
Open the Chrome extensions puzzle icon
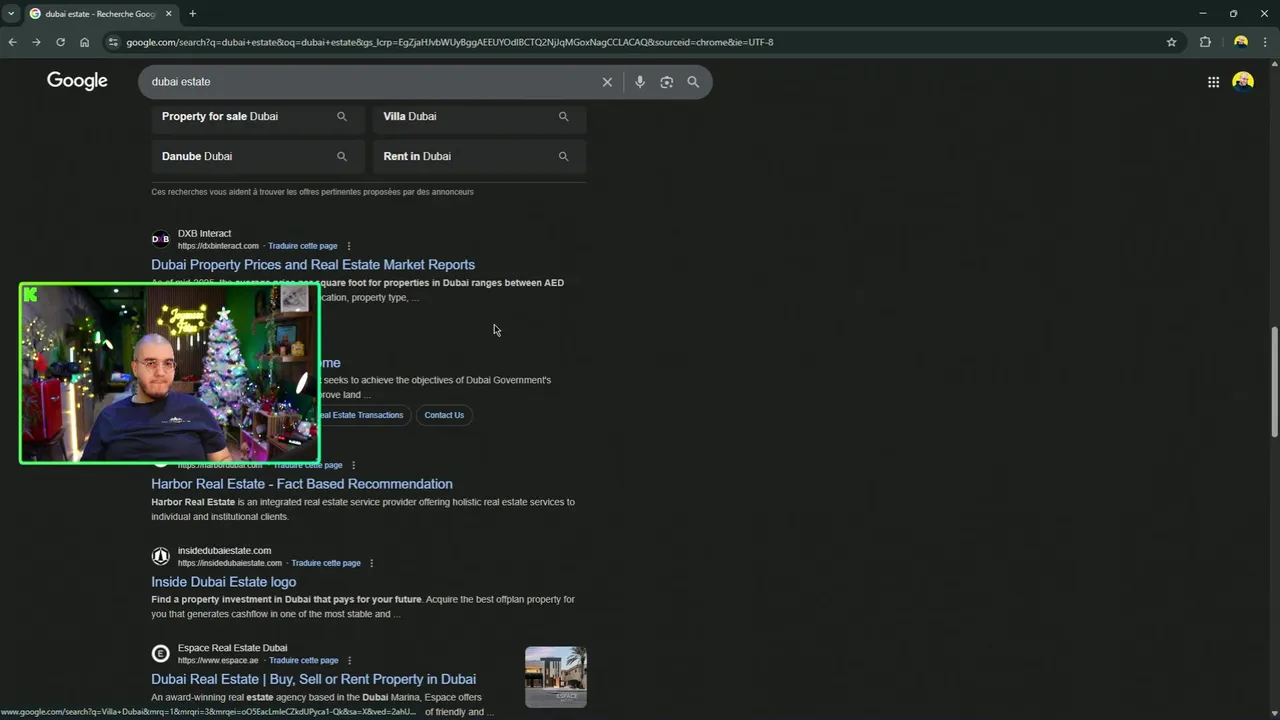1205,42
